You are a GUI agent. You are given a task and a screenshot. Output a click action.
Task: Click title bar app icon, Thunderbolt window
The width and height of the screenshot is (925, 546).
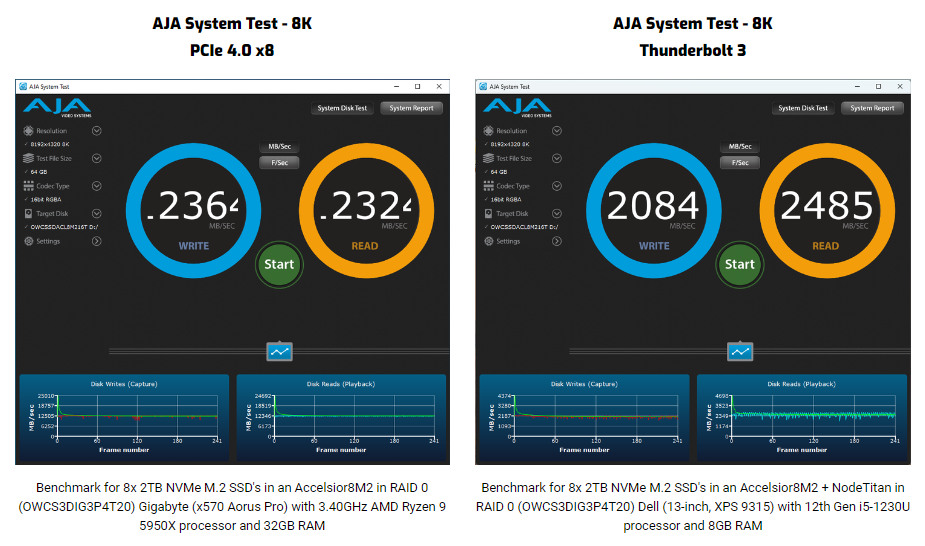coord(483,87)
